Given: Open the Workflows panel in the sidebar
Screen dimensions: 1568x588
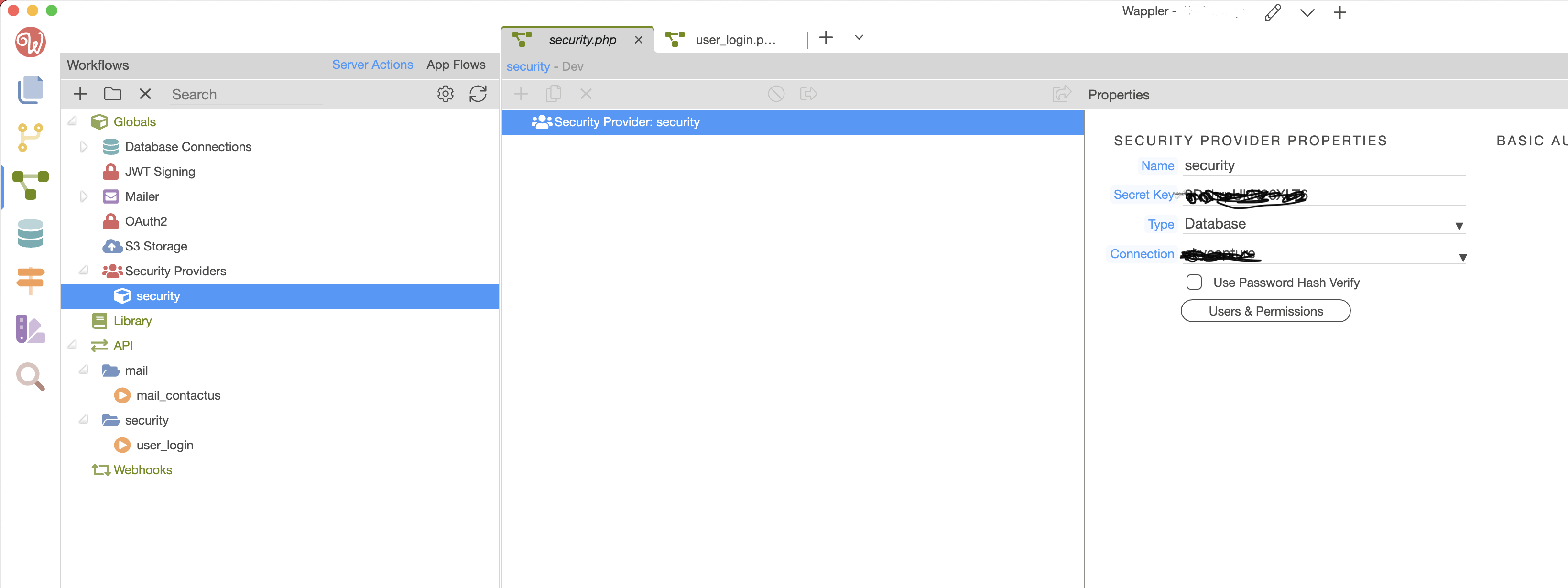Looking at the screenshot, I should point(31,185).
